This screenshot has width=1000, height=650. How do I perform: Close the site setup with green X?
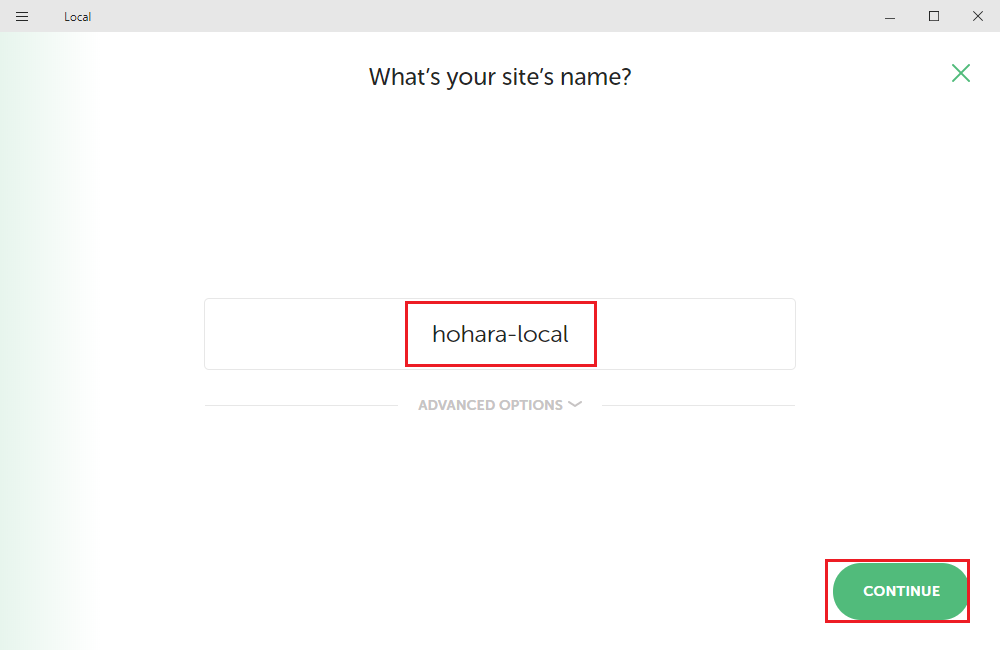tap(961, 73)
